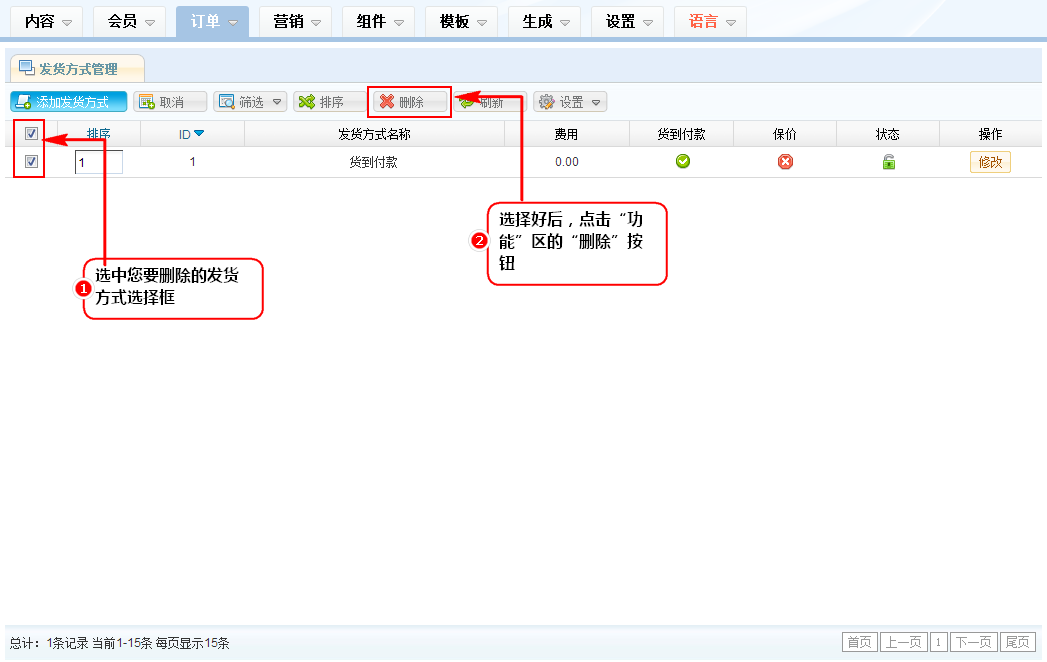Toggle the select-all checkbox in table header
1047x662 pixels.
[31, 134]
